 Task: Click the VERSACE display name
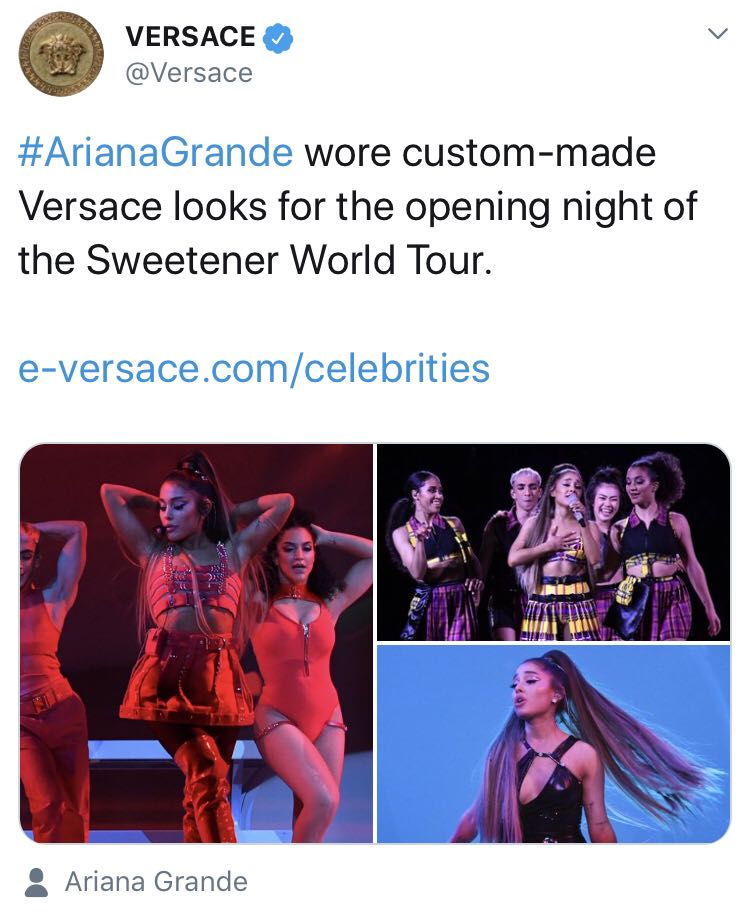pos(191,37)
